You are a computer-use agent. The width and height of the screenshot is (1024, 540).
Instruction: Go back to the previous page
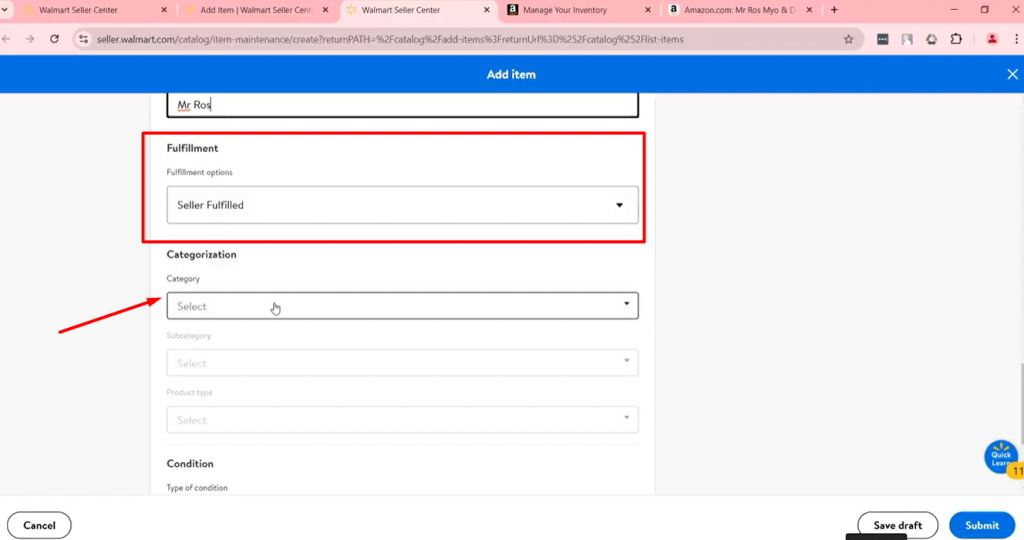point(7,39)
